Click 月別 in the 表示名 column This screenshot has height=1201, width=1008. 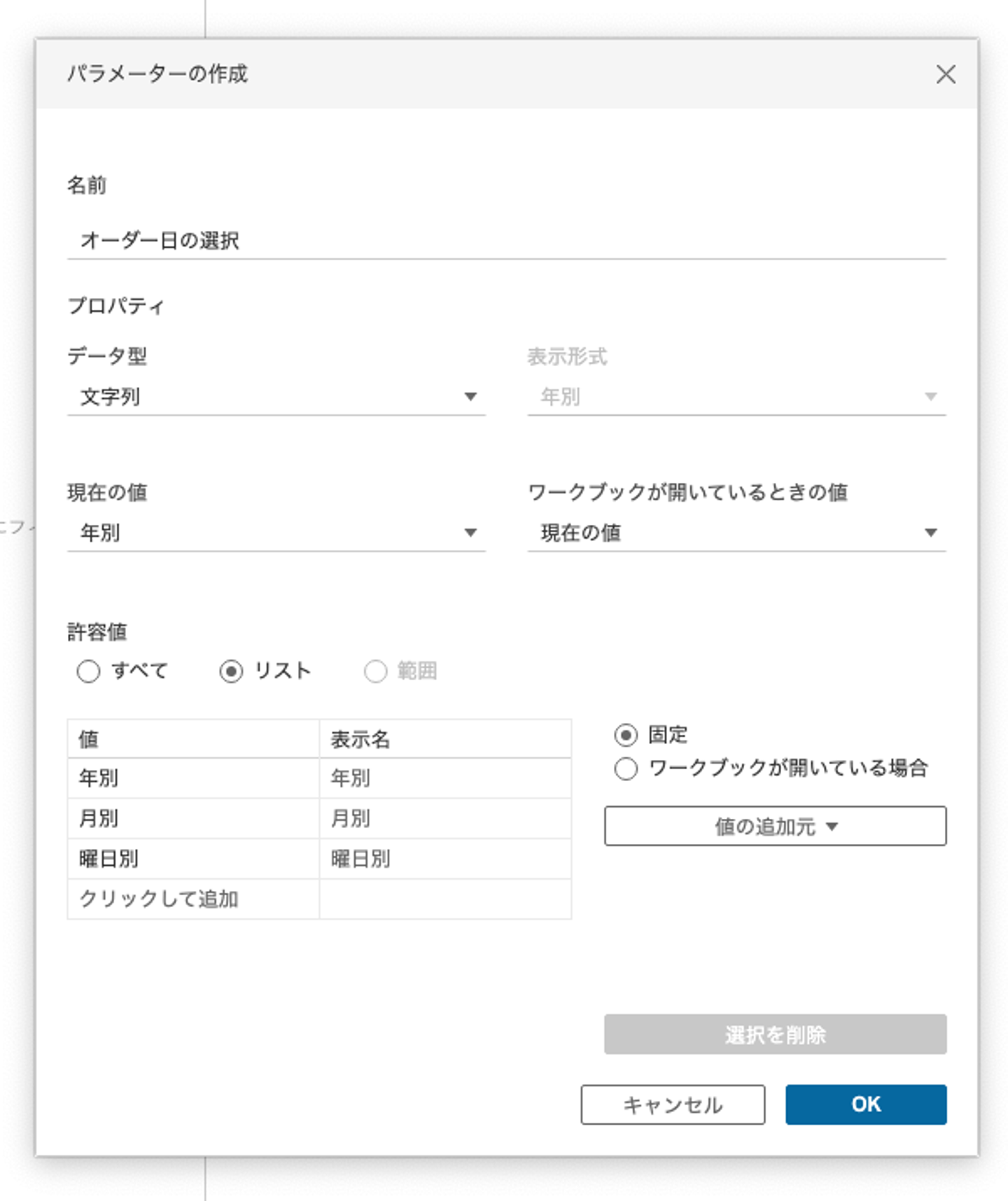(x=445, y=818)
